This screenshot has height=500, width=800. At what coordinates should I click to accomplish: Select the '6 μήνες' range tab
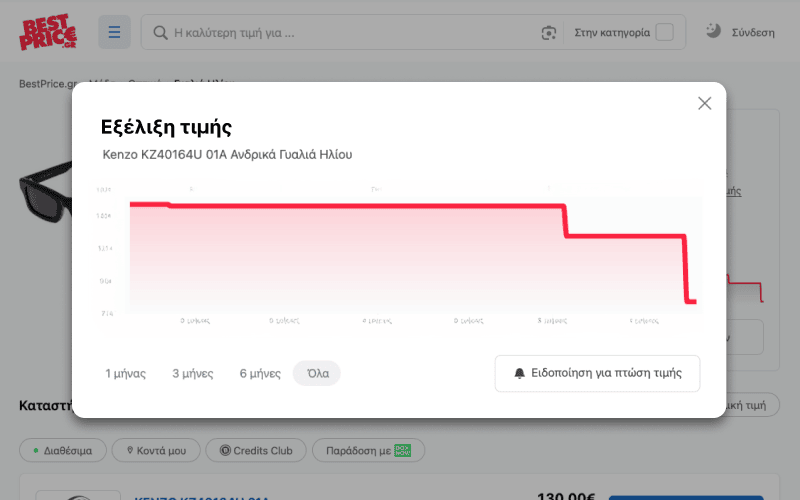pyautogui.click(x=260, y=373)
